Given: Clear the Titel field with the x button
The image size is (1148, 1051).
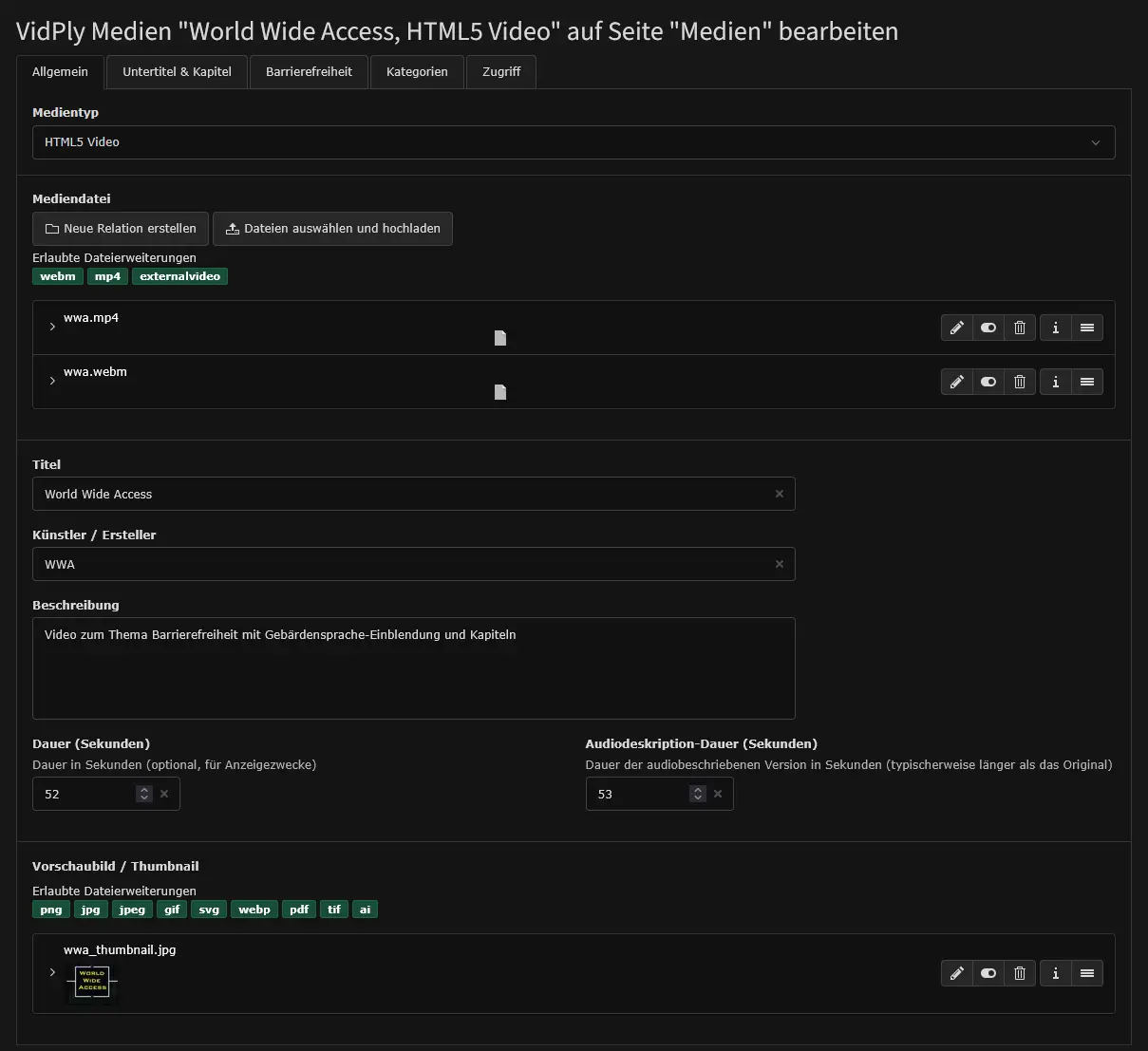Looking at the screenshot, I should (779, 494).
